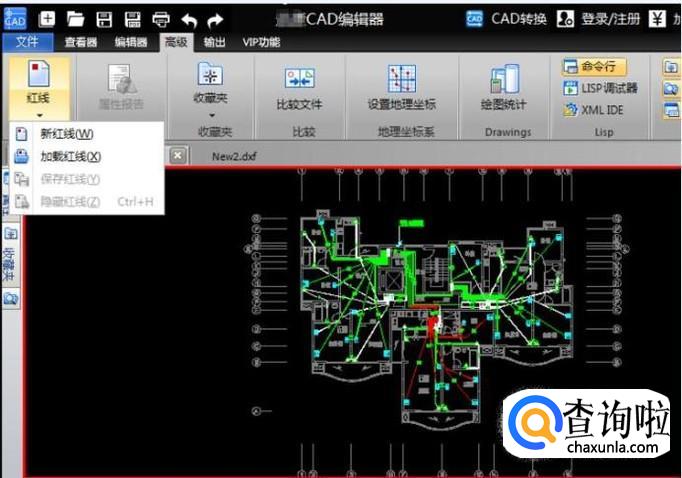Screen dimensions: 682x478
Task: Toggle the 命令行 command line button
Action: [x=594, y=67]
